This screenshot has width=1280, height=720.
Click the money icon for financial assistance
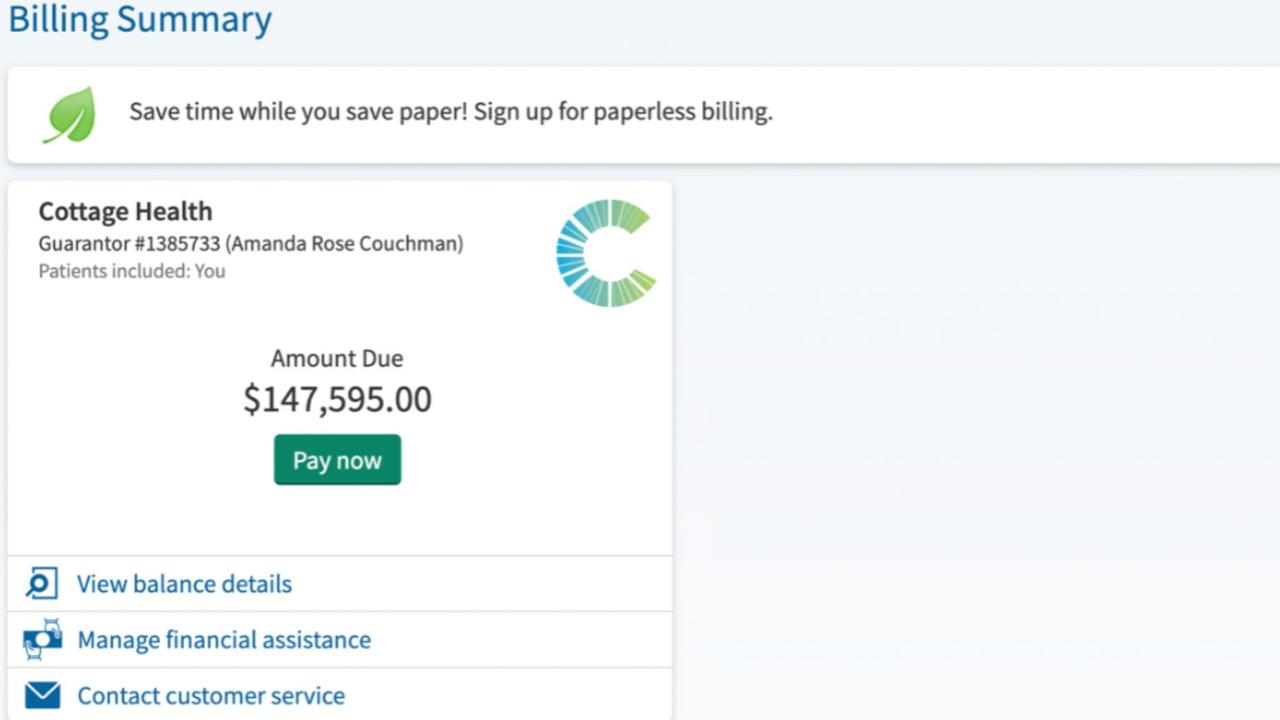coord(43,639)
